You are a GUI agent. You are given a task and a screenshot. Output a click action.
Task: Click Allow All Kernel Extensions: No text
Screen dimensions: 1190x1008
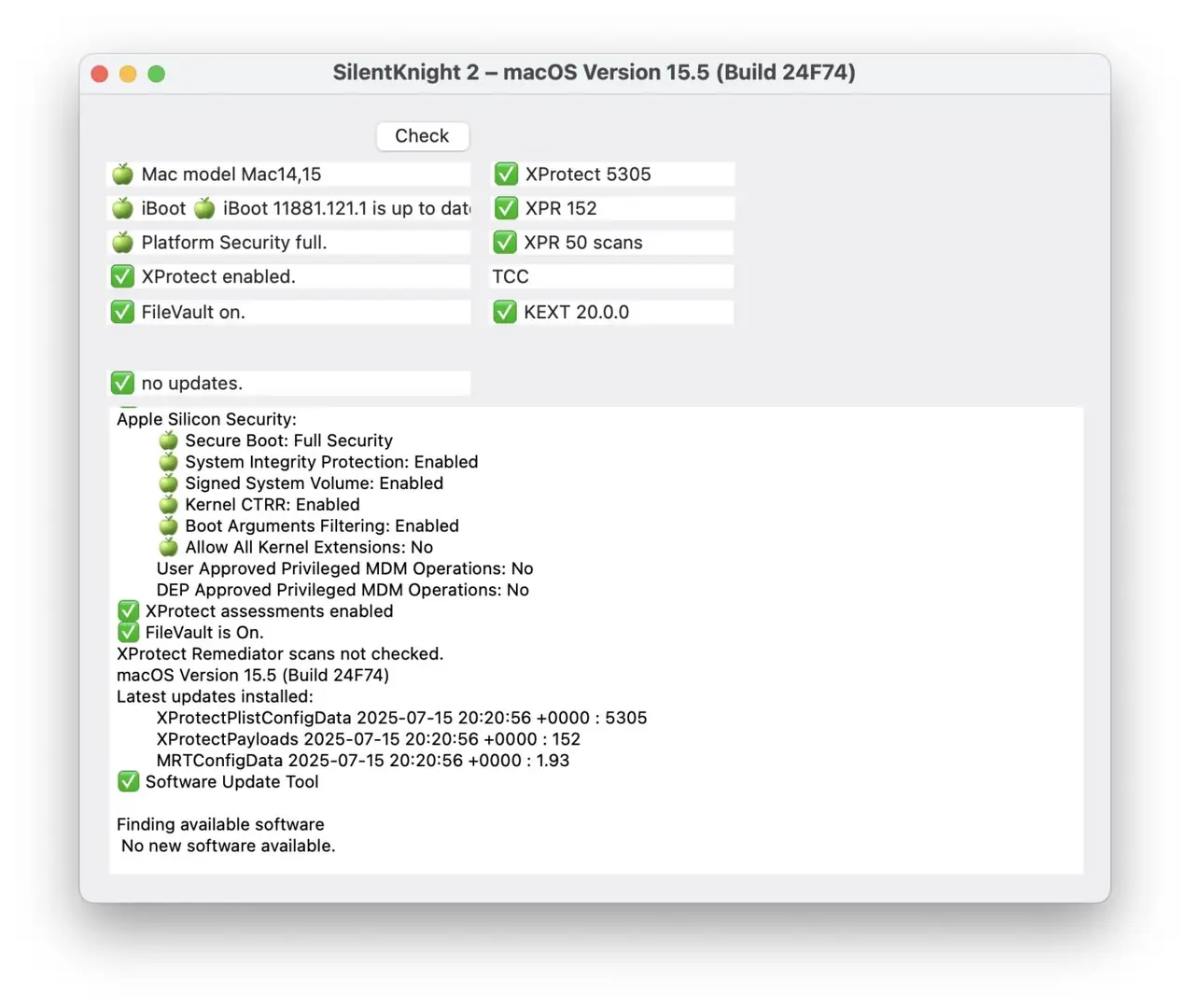click(x=309, y=547)
